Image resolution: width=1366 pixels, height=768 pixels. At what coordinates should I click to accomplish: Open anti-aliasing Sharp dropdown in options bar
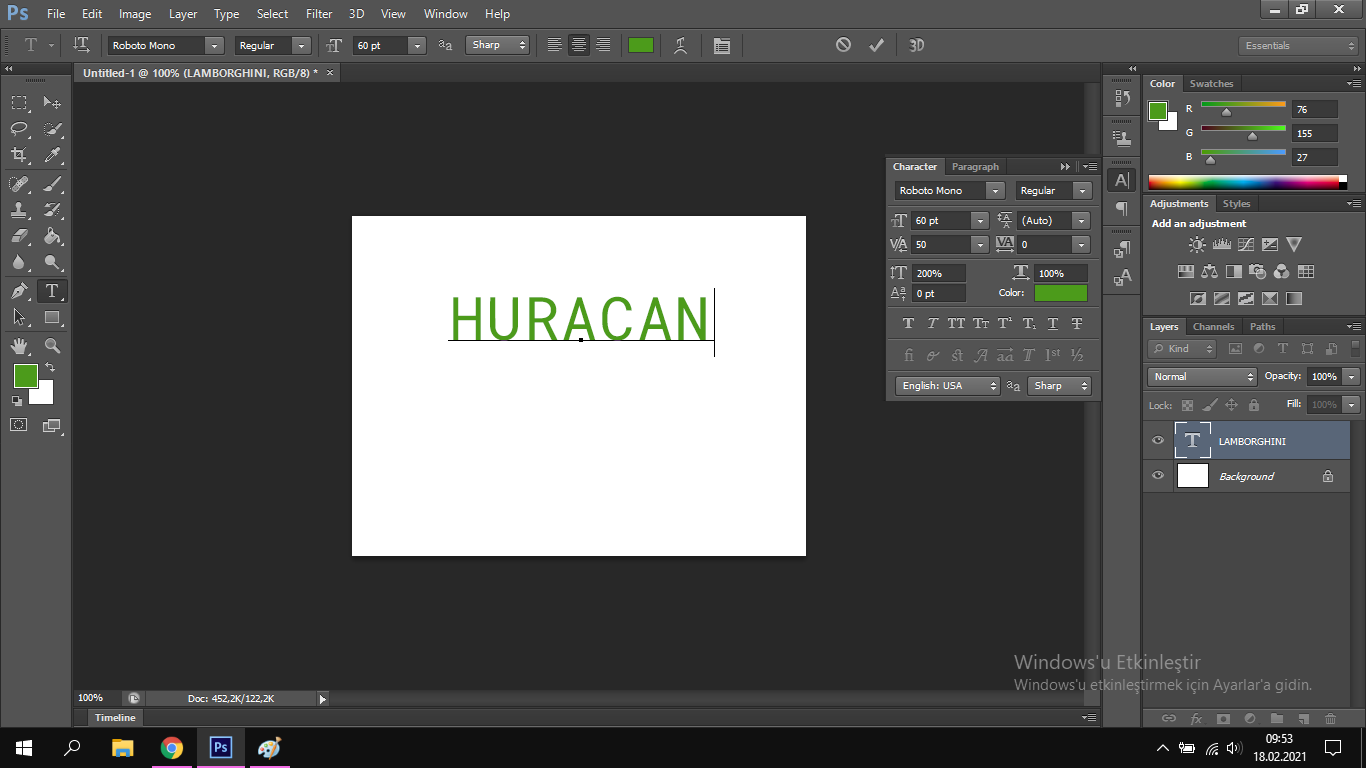point(497,45)
